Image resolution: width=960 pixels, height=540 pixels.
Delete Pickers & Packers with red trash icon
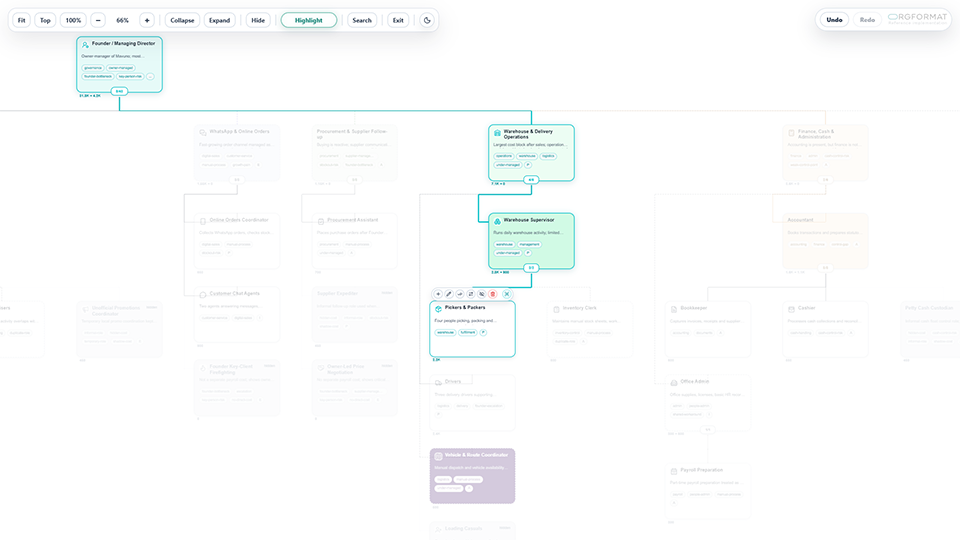pyautogui.click(x=493, y=294)
